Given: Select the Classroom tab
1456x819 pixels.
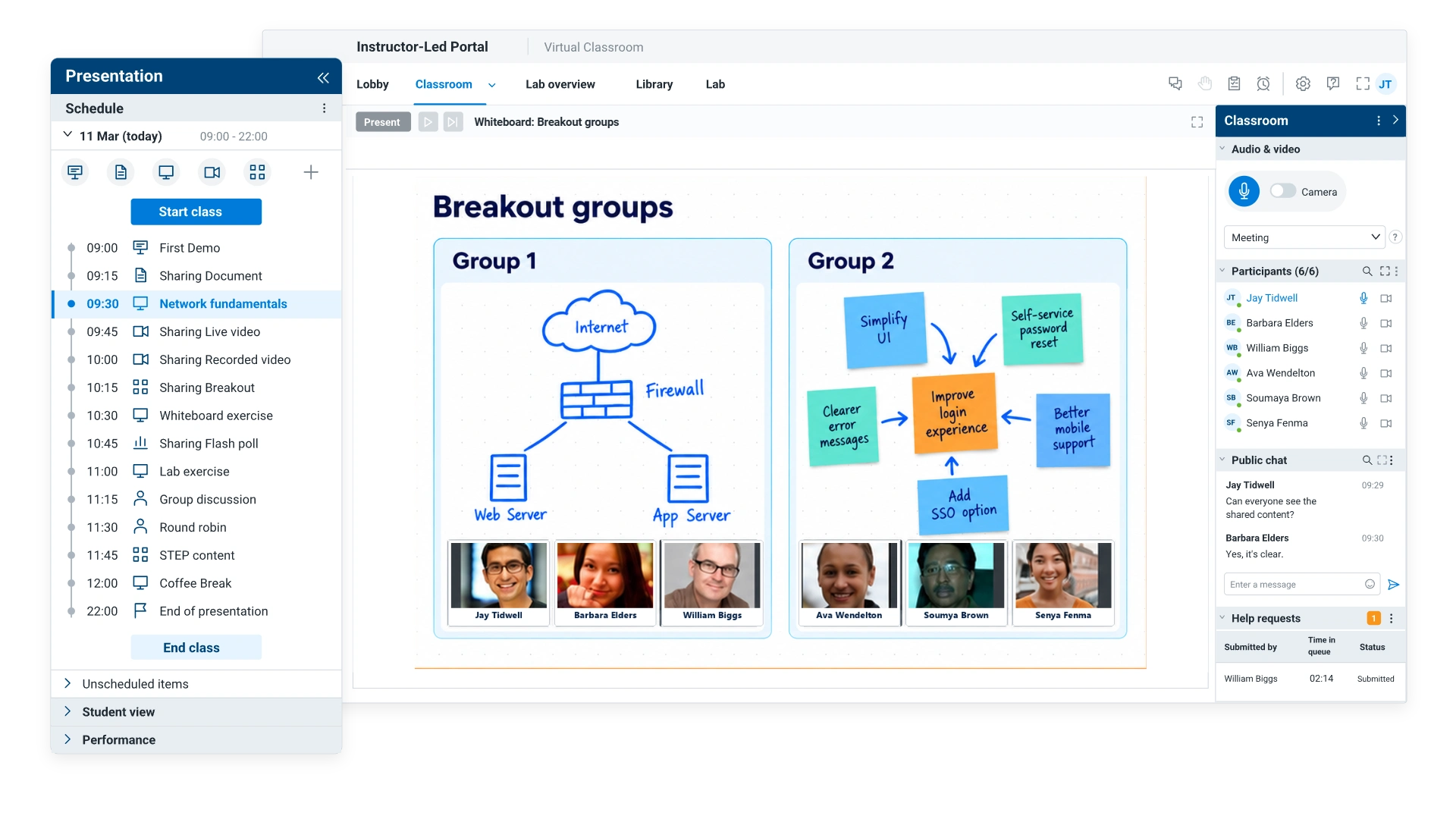Looking at the screenshot, I should [444, 84].
